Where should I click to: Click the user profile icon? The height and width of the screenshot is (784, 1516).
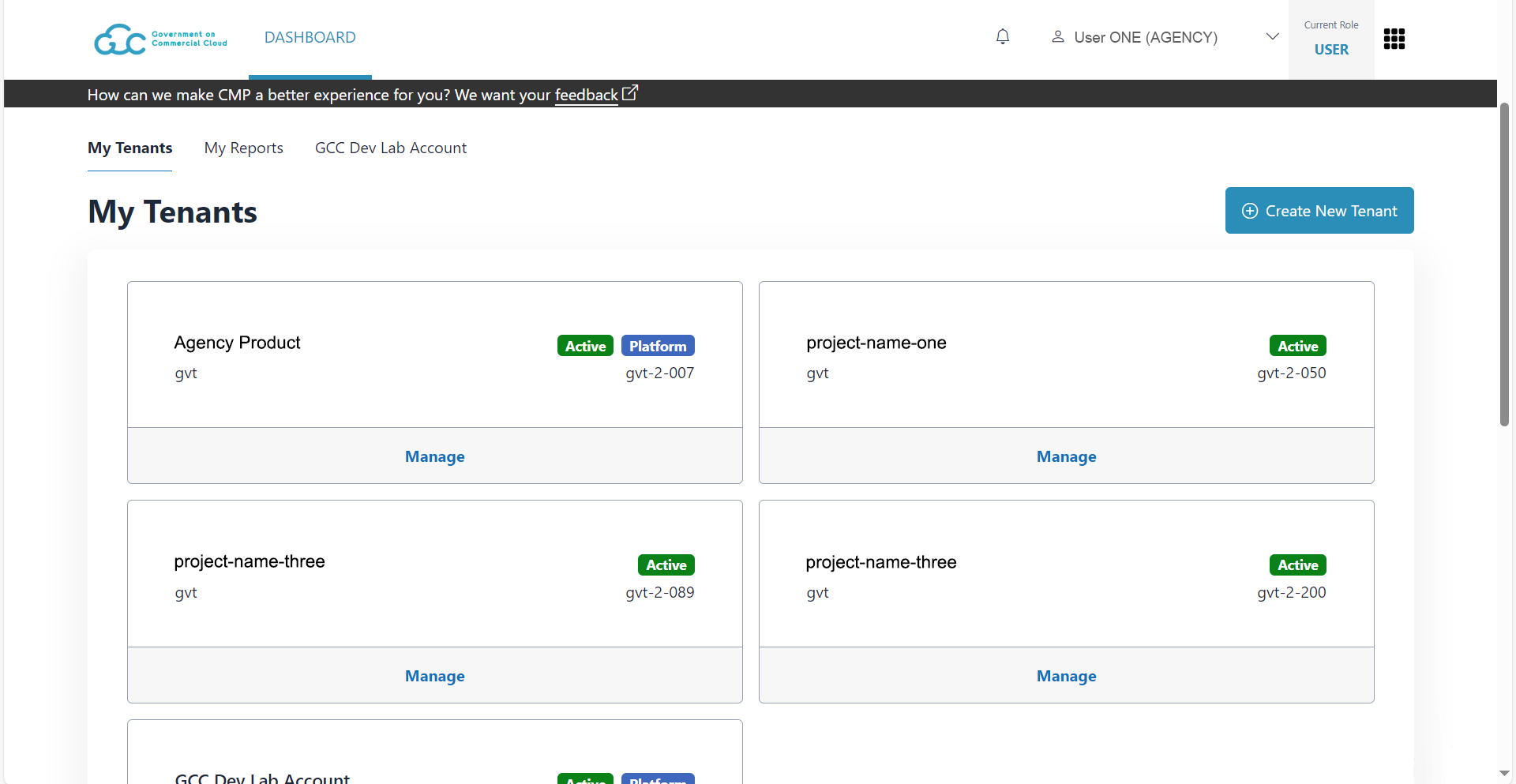tap(1058, 37)
